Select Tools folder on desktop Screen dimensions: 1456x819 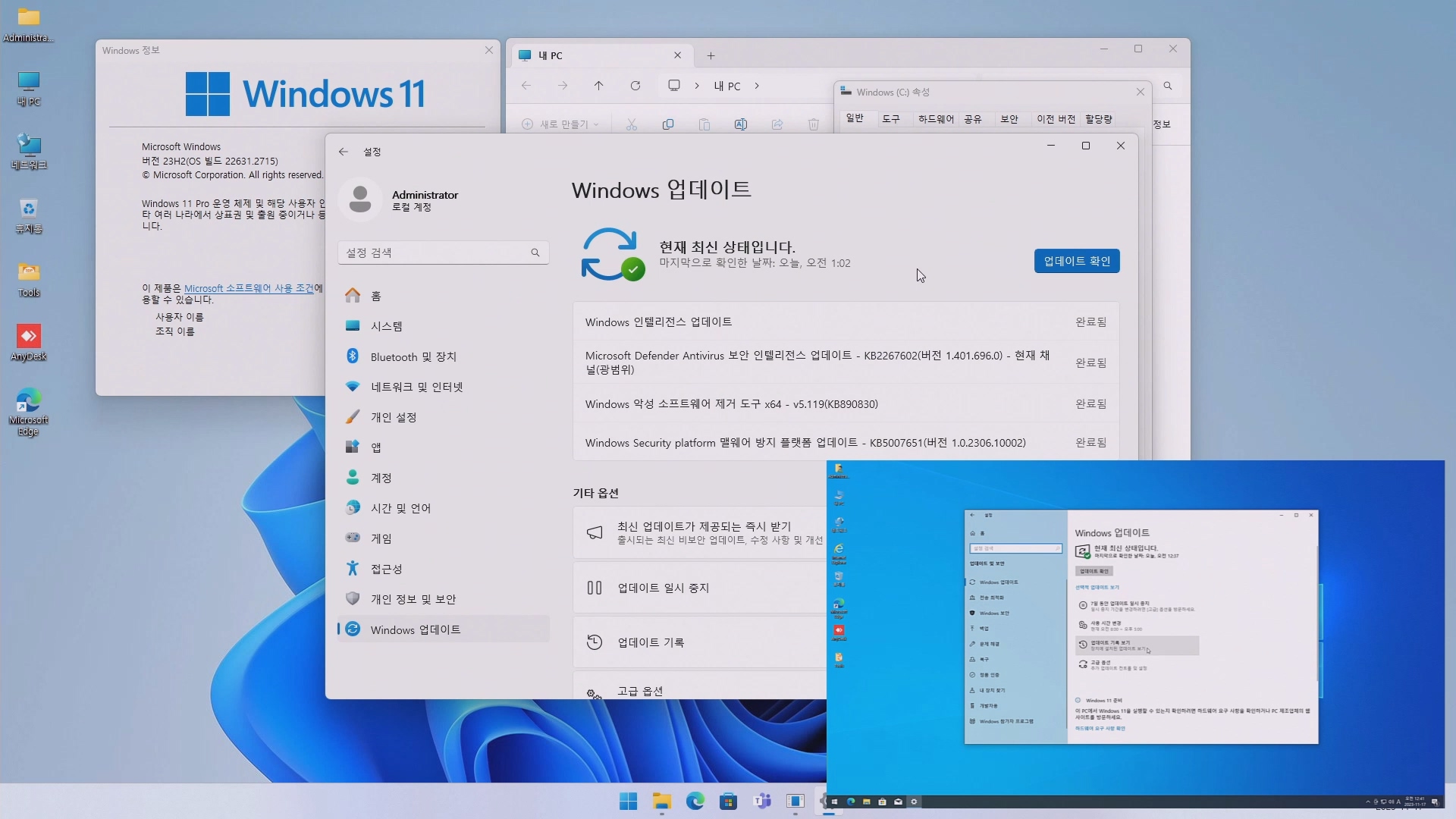[x=29, y=279]
